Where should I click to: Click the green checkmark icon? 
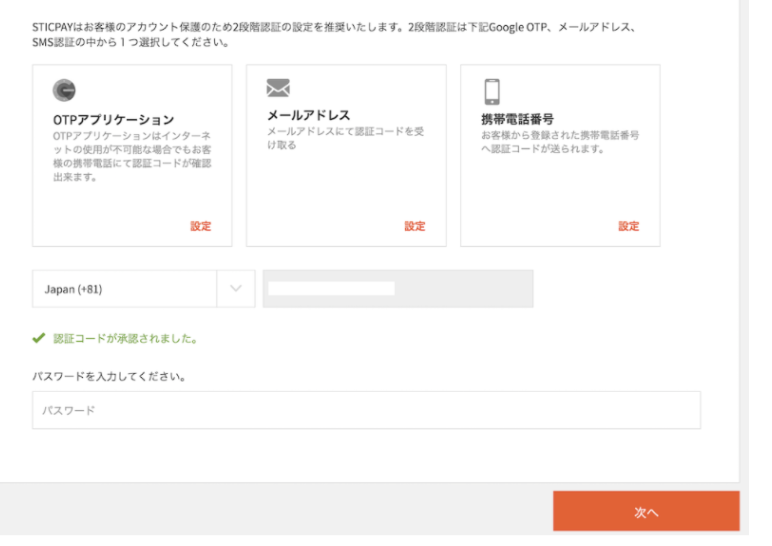pos(38,338)
